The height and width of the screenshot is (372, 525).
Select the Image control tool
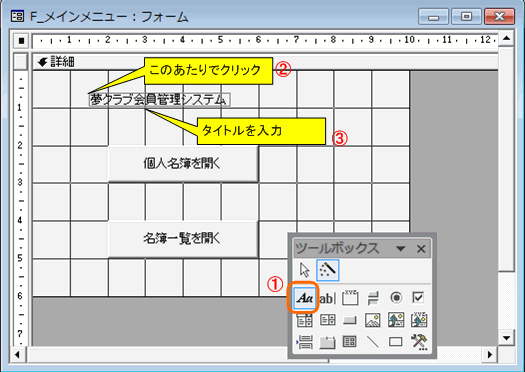373,320
